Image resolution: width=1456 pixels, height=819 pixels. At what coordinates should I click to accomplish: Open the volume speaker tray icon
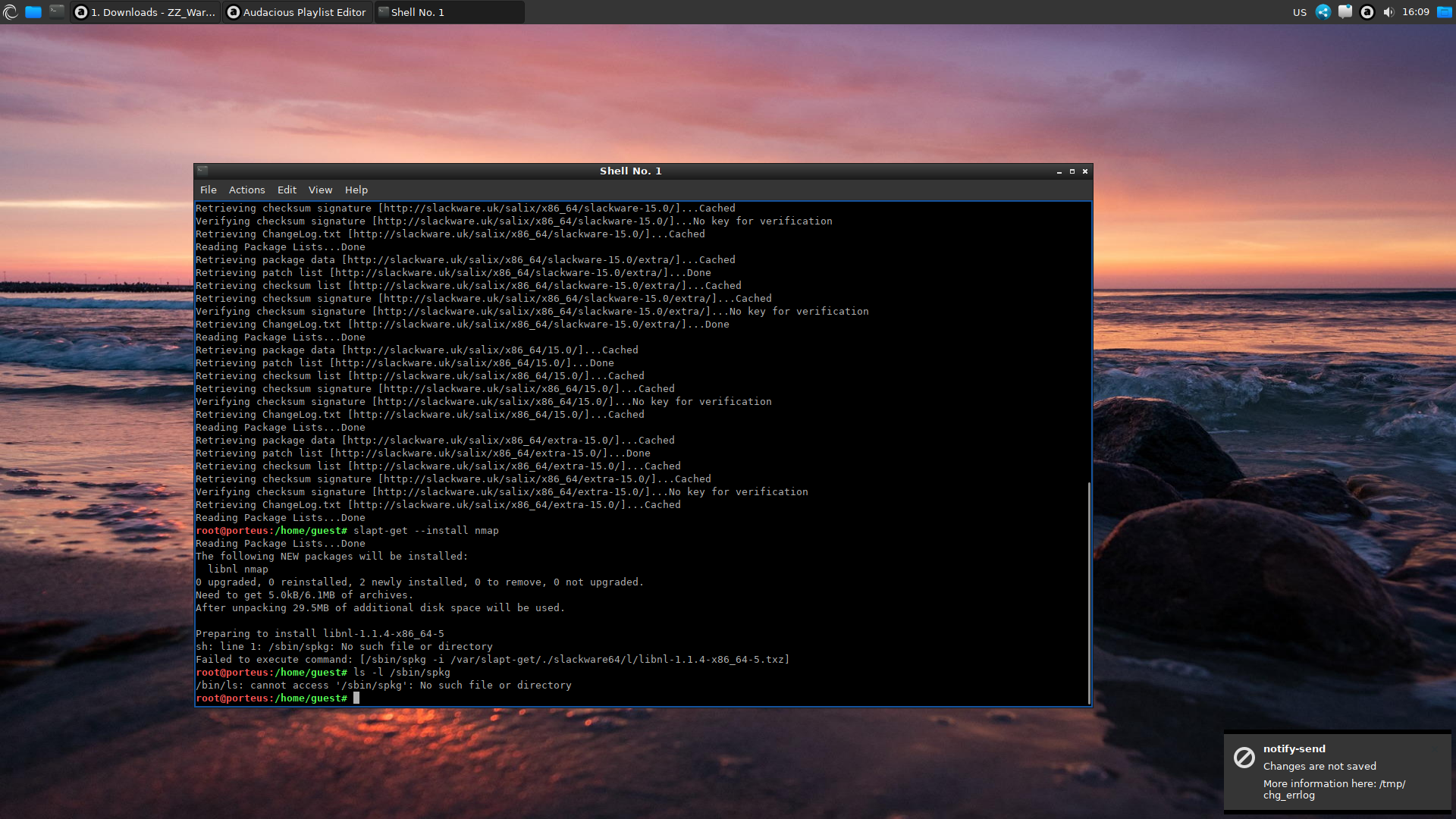tap(1389, 12)
